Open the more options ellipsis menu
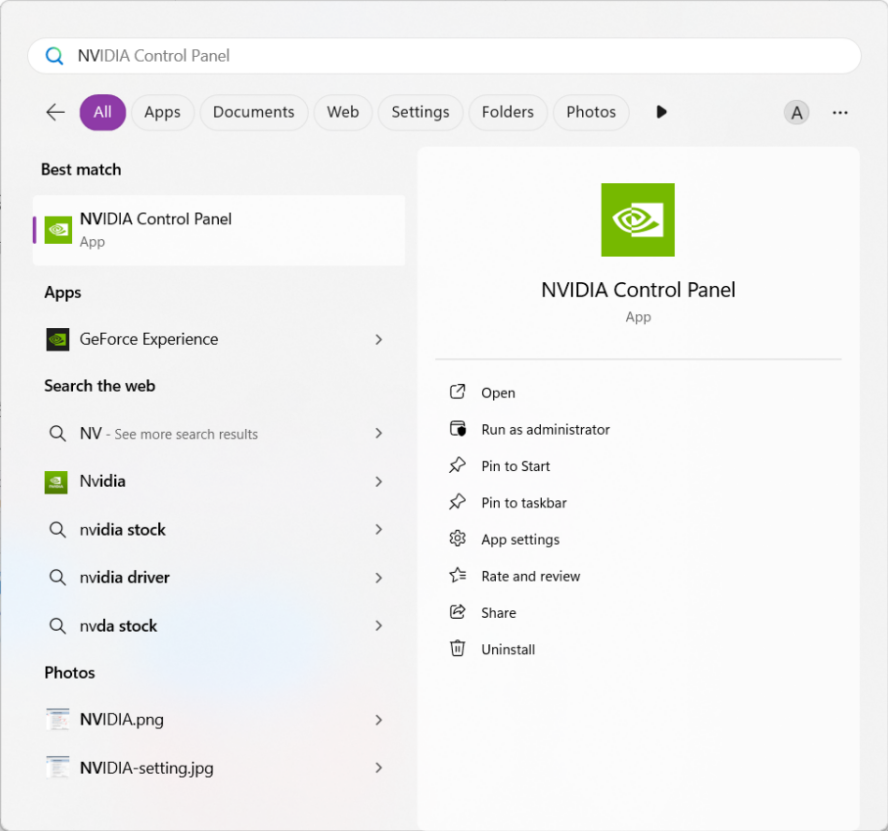Viewport: 889px width, 831px height. (840, 112)
